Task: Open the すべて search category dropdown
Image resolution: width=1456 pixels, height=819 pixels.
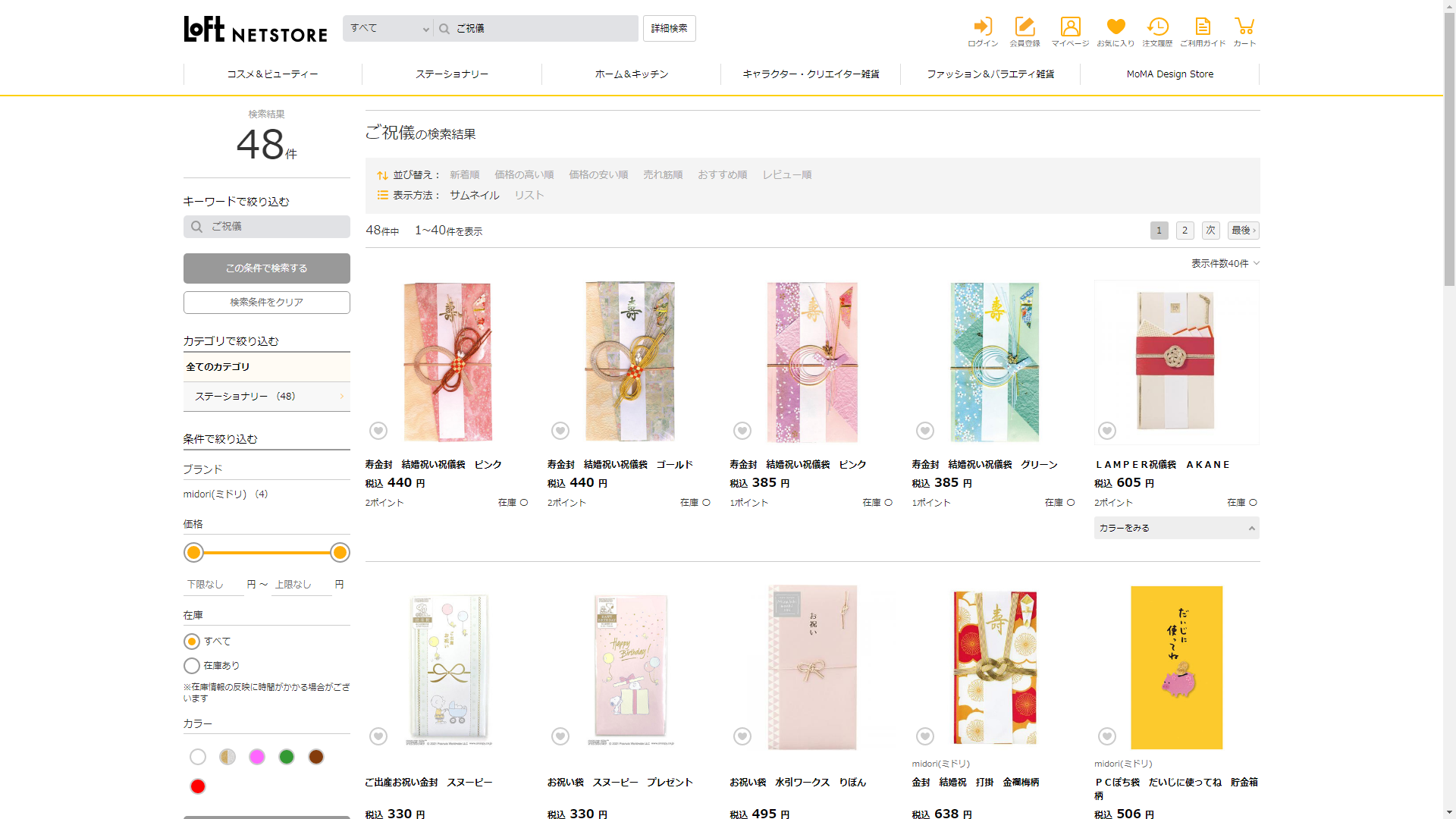Action: pyautogui.click(x=388, y=29)
